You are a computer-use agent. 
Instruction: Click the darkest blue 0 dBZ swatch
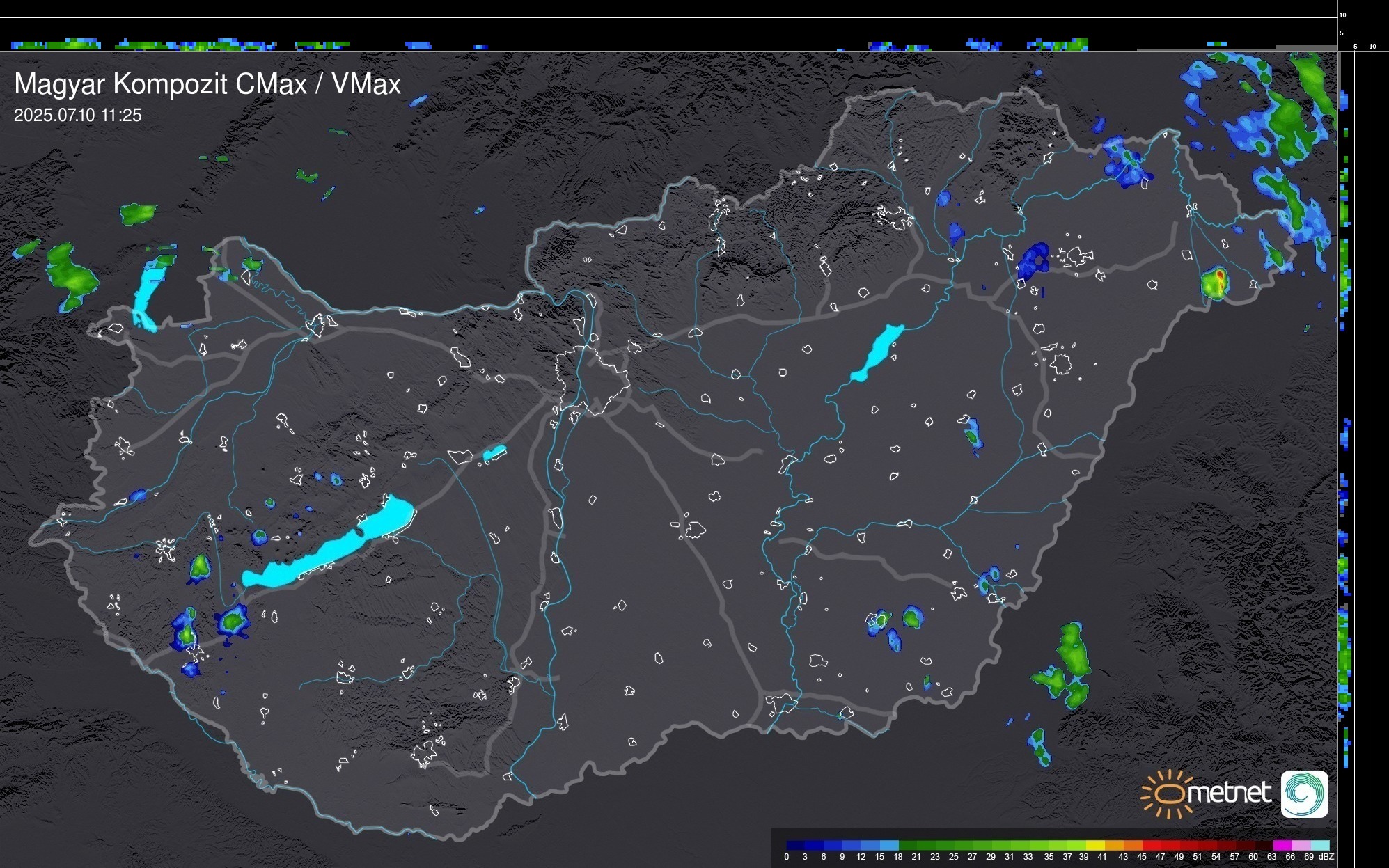[796, 845]
